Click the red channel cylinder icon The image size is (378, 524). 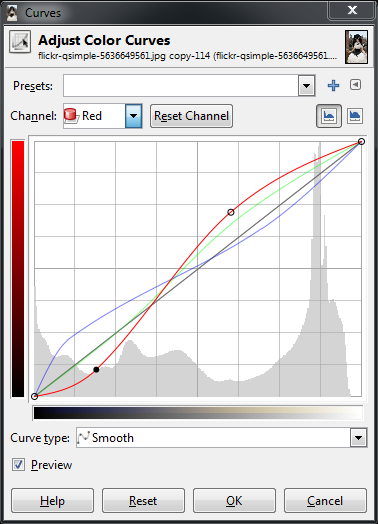(71, 115)
